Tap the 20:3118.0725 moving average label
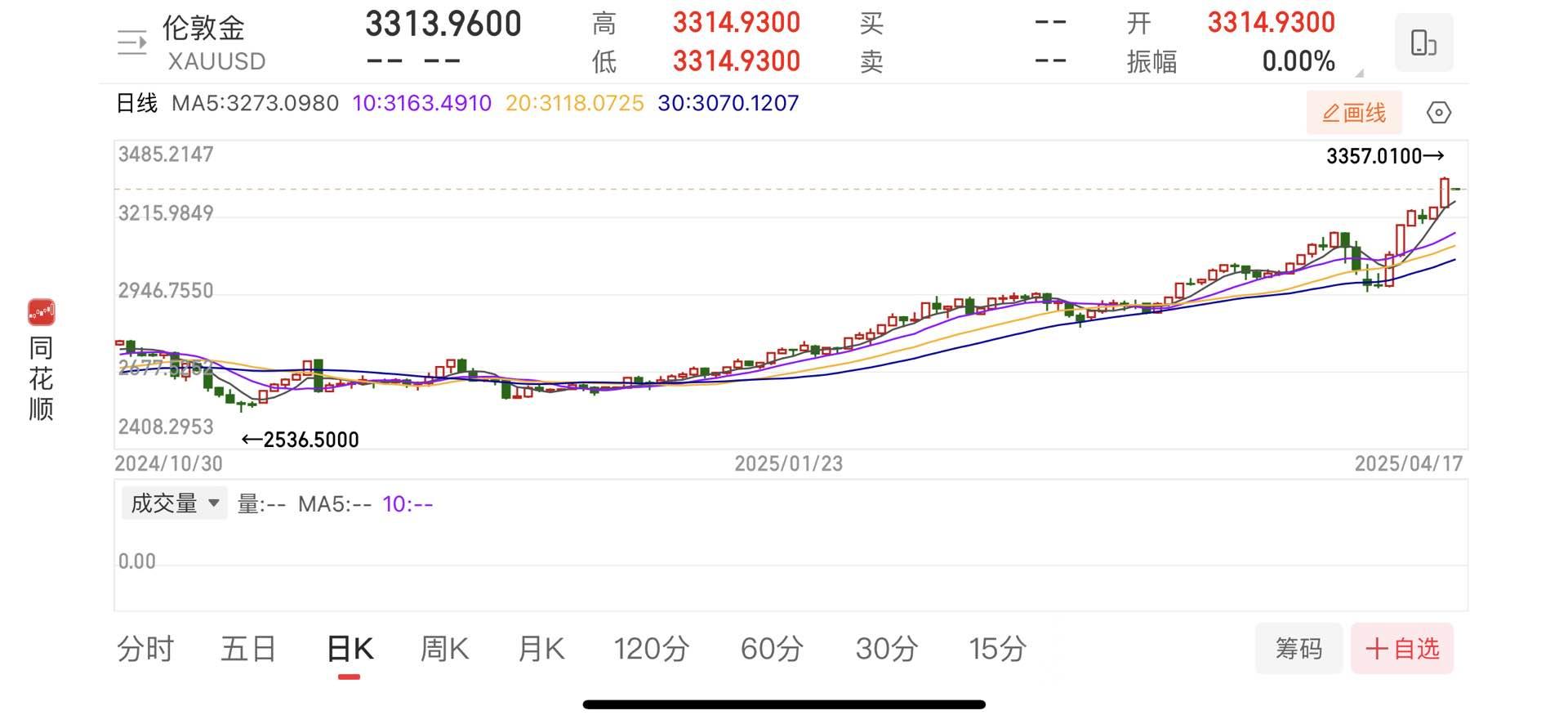The image size is (1568, 724). pos(575,103)
